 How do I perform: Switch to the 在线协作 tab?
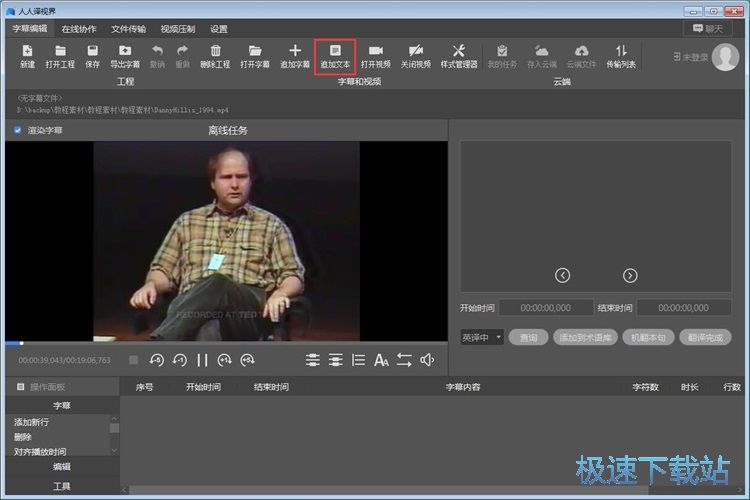click(79, 29)
